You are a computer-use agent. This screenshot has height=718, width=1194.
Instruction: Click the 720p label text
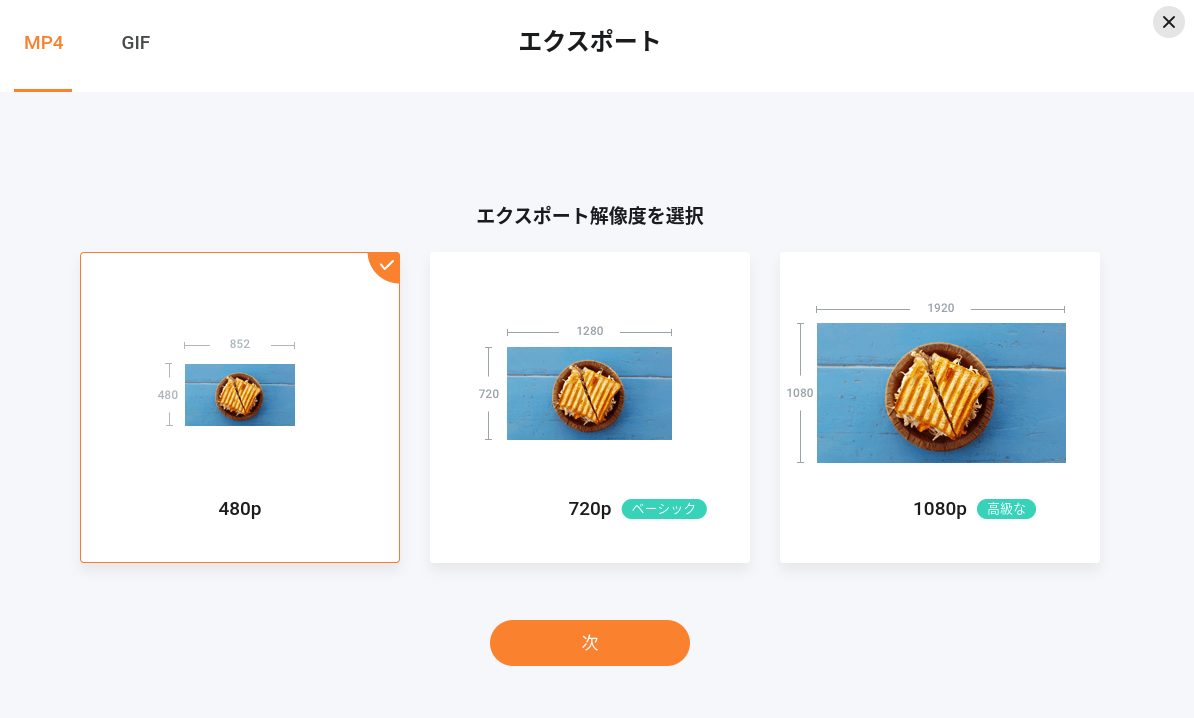pos(589,509)
